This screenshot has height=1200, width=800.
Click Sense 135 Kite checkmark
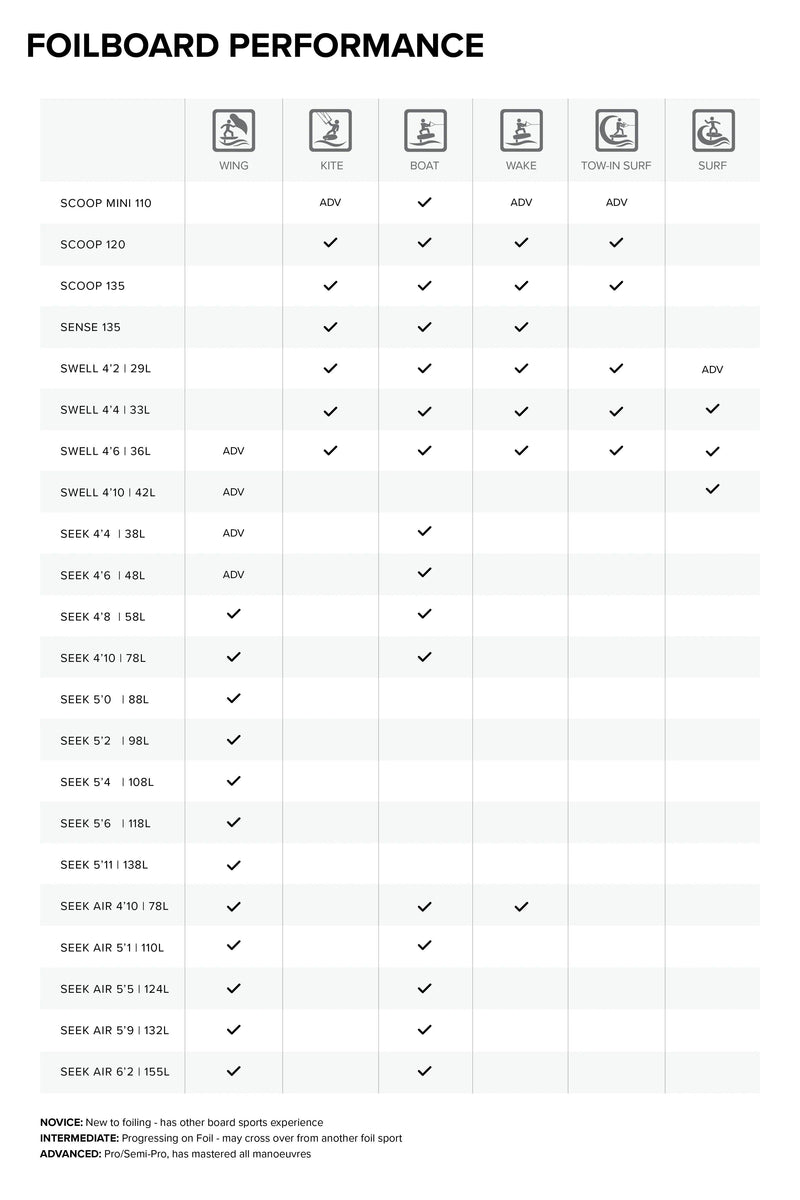(330, 326)
